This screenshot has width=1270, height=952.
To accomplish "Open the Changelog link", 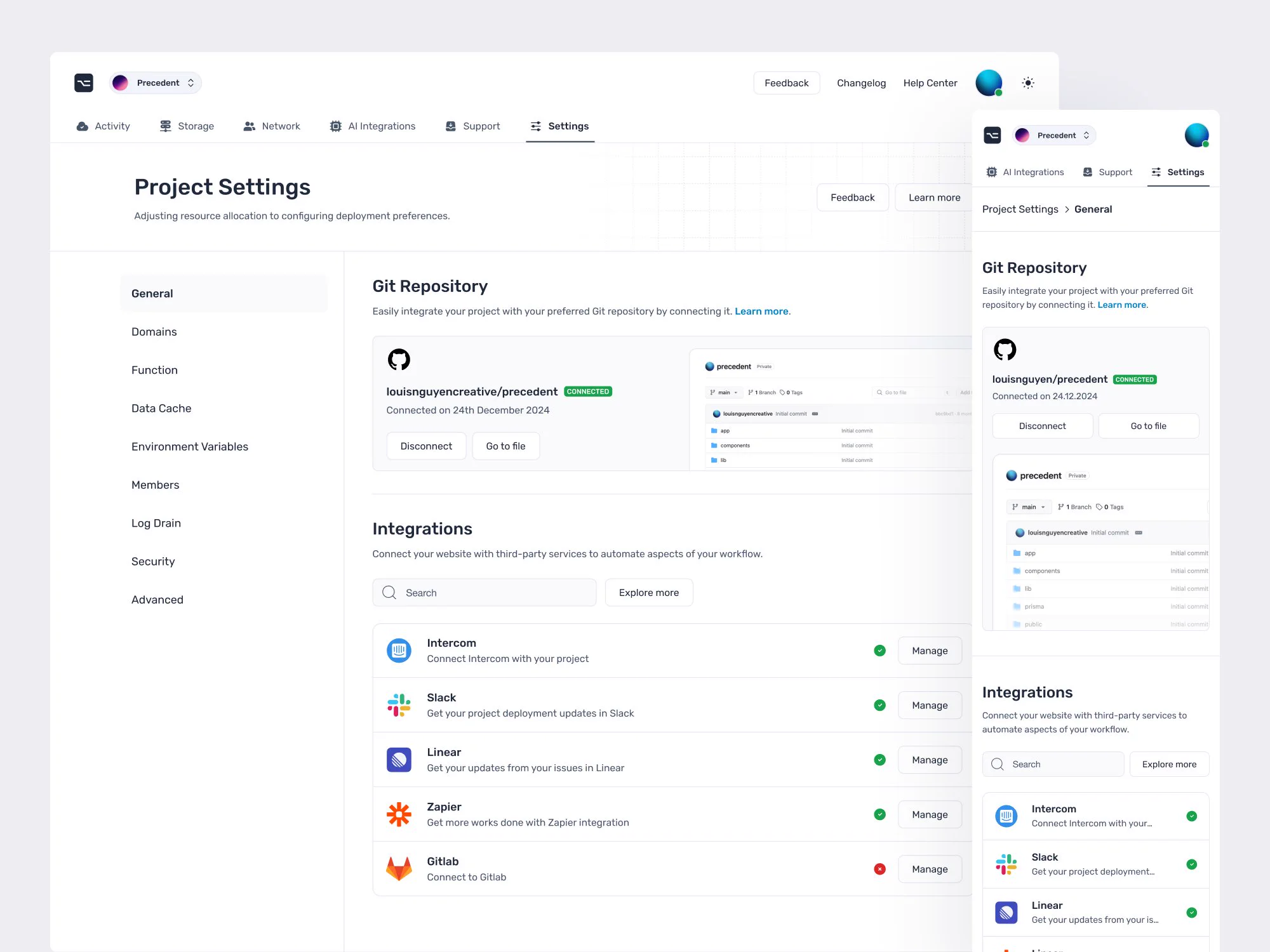I will [x=861, y=83].
